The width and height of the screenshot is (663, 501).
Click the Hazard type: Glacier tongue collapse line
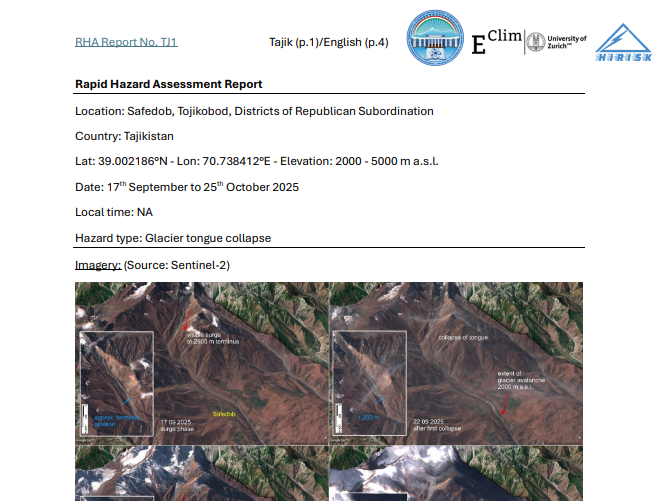coord(173,238)
